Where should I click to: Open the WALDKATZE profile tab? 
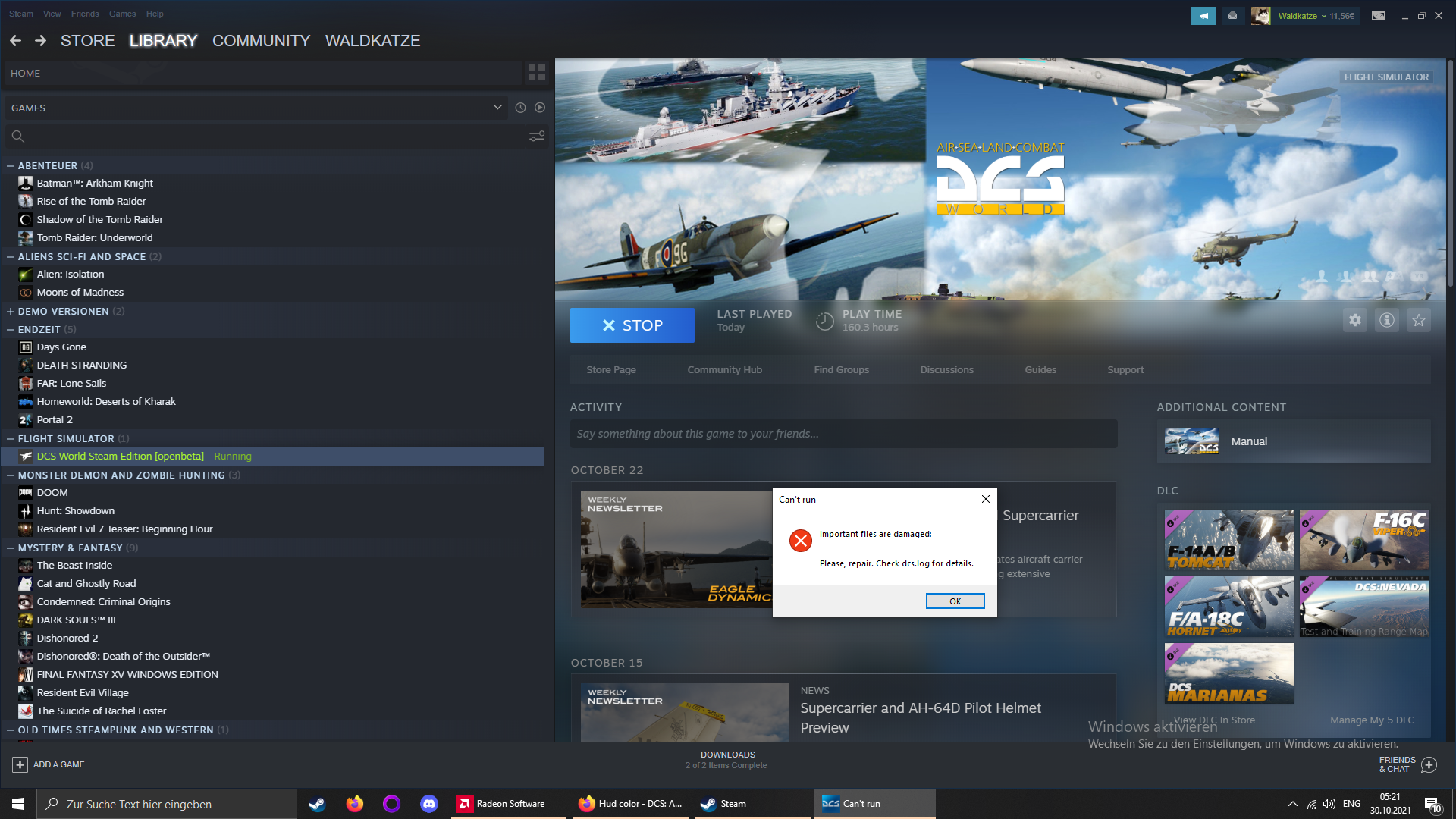click(x=373, y=41)
